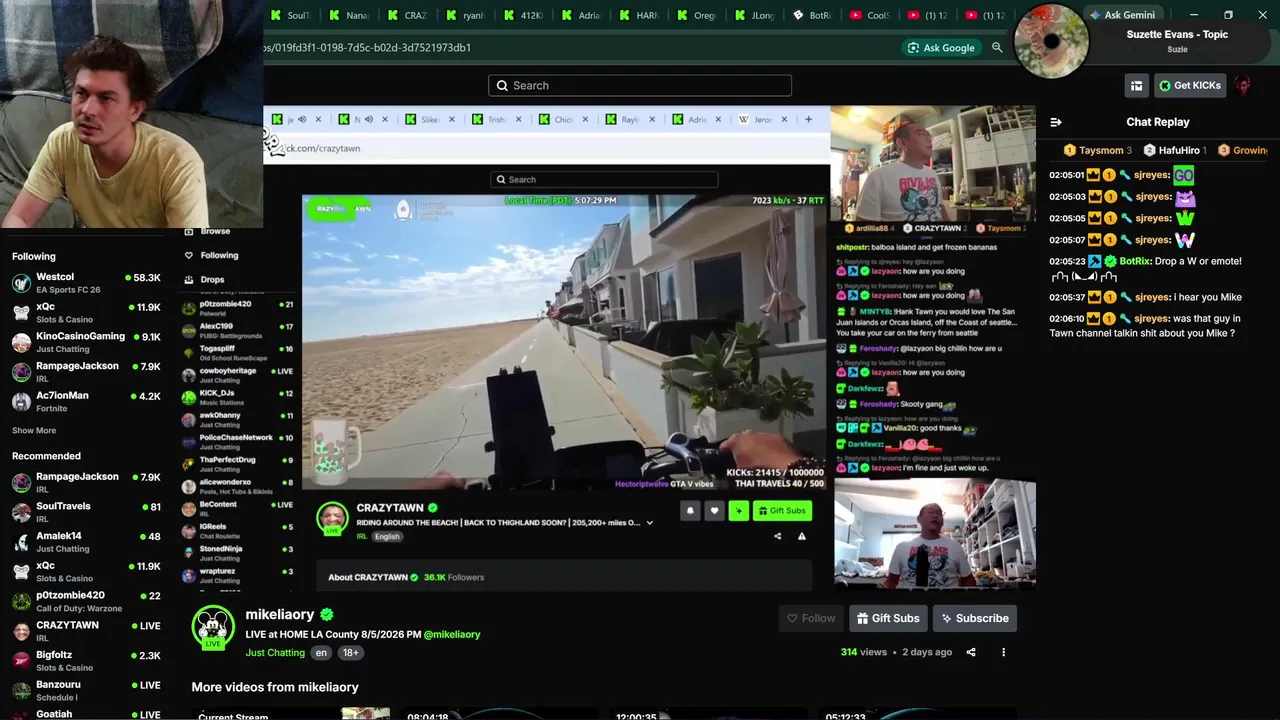Open xQc in the Recommended list

pos(86,571)
